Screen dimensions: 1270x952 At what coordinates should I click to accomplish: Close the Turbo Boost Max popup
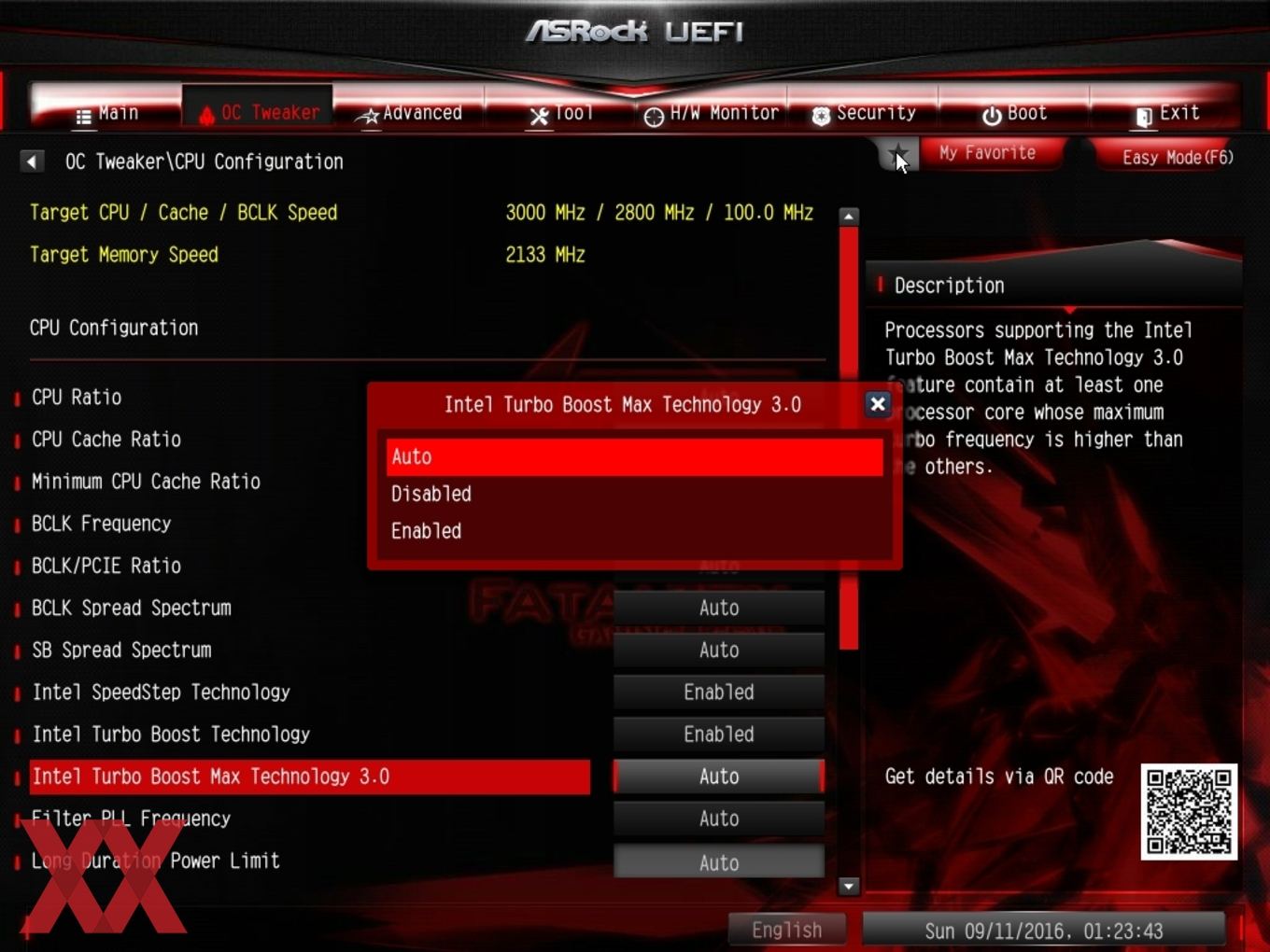pos(877,404)
